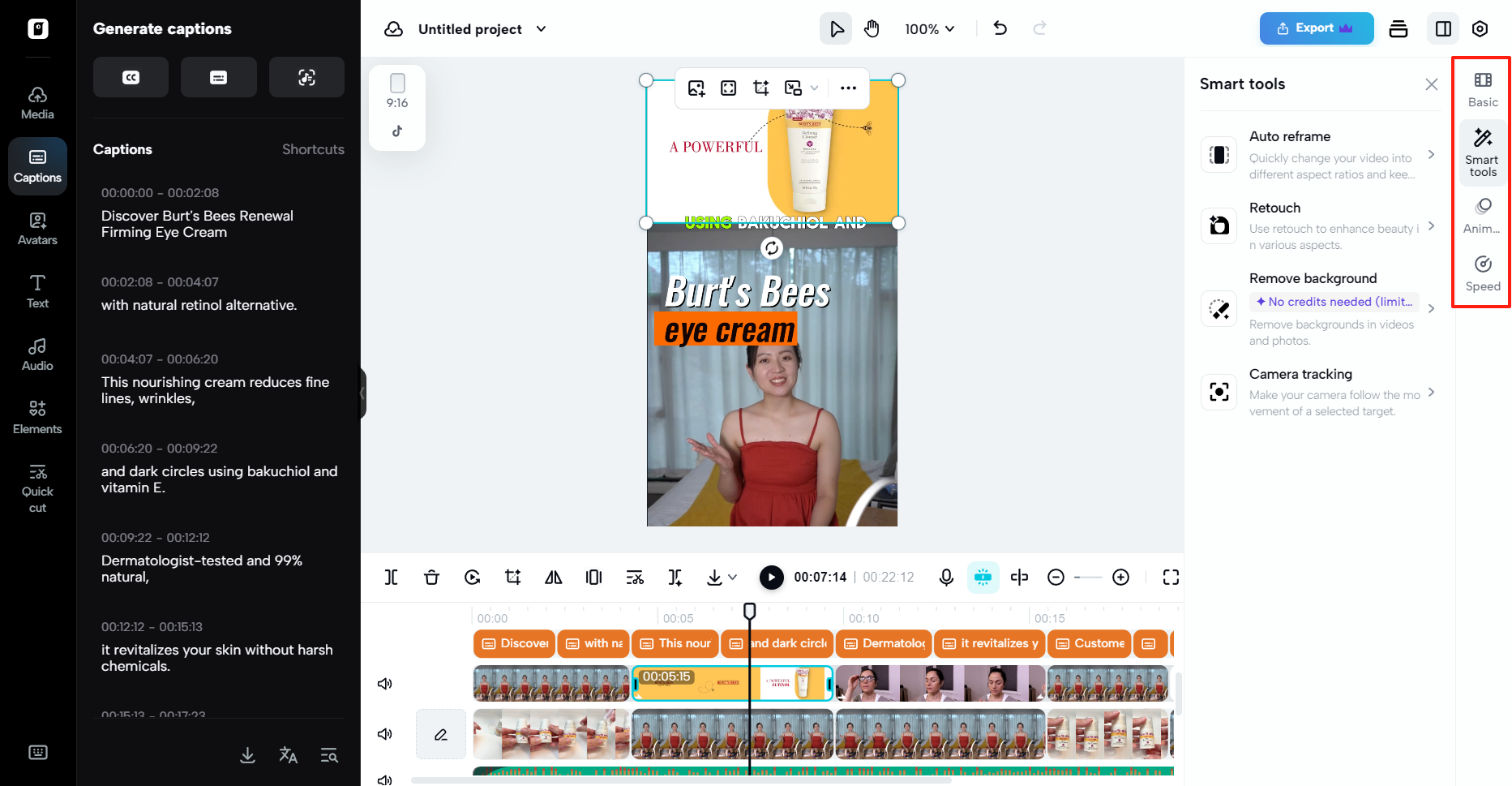Open the Media panel in the sidebar
Screen dimensions: 1512x786
37,103
